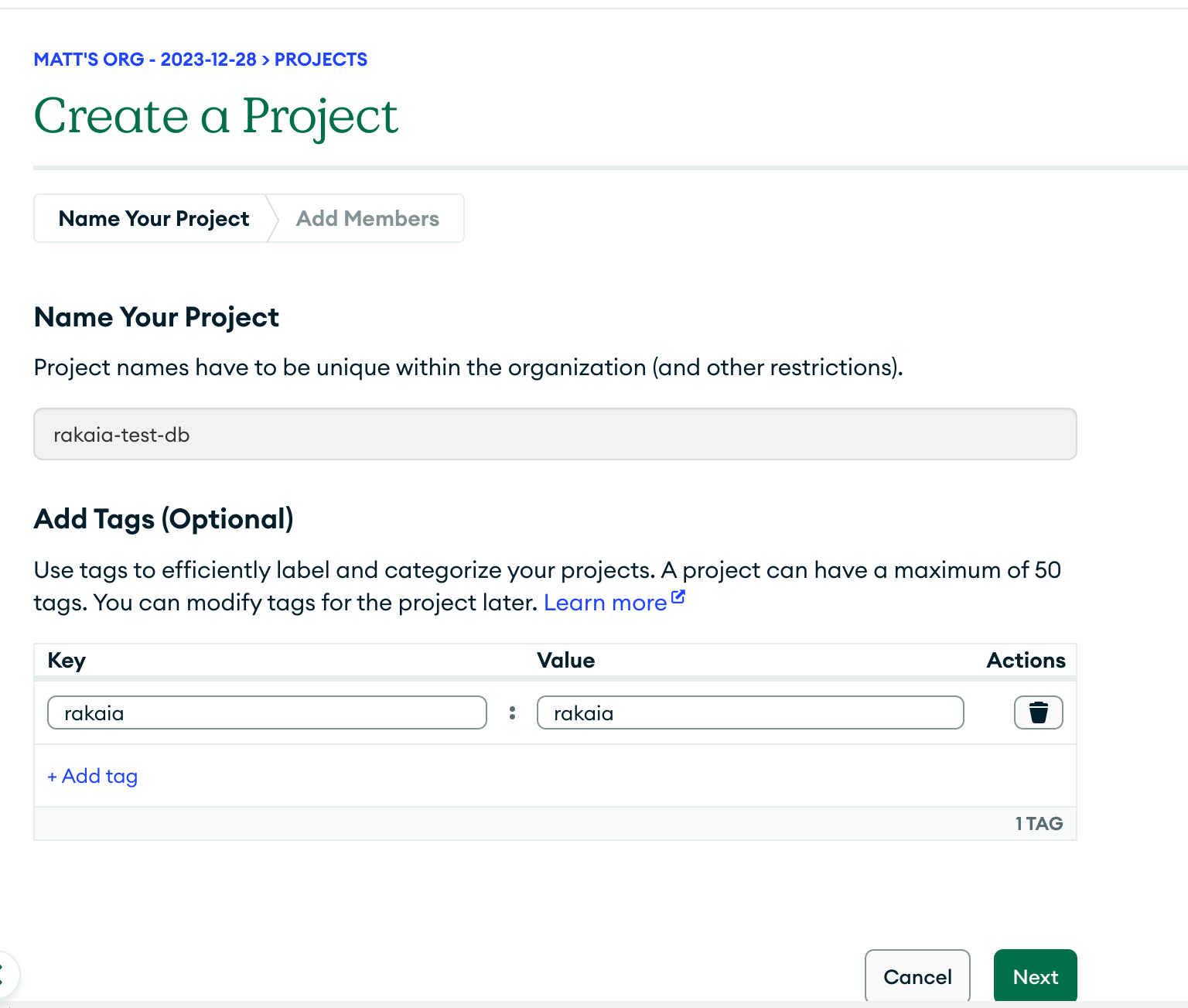Screen dimensions: 1188x1008
Task: Focus the project name field rakaia-test-db
Action: 555,435
